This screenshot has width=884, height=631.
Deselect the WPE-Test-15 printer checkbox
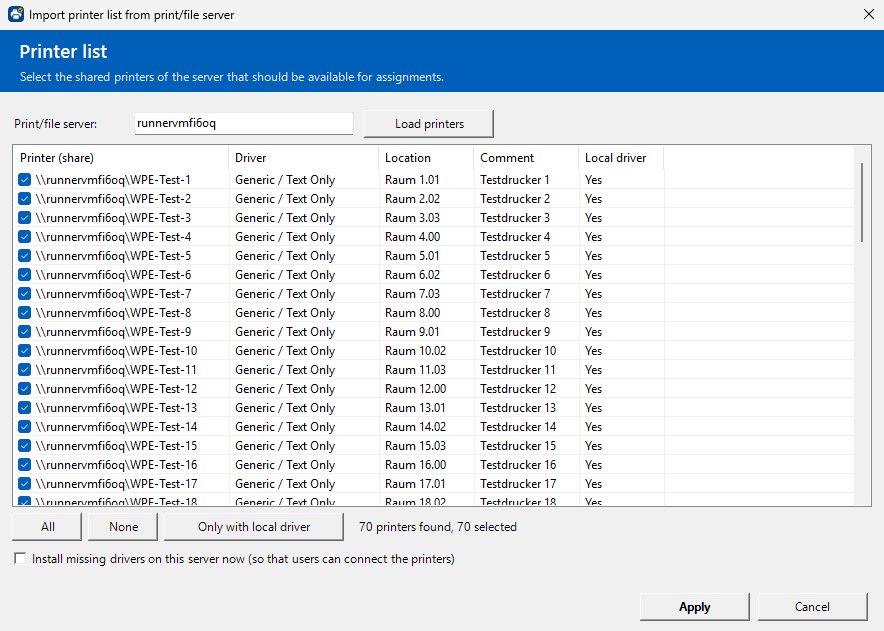[24, 446]
